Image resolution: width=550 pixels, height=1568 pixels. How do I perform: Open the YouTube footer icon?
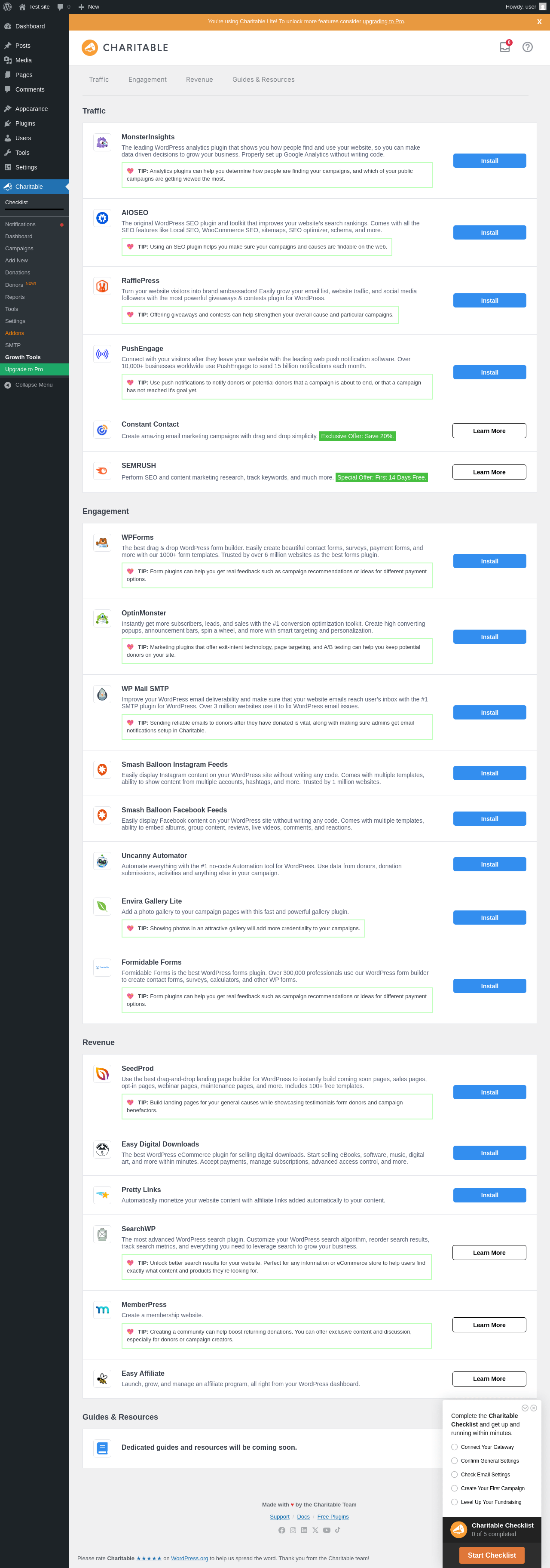(x=327, y=1530)
